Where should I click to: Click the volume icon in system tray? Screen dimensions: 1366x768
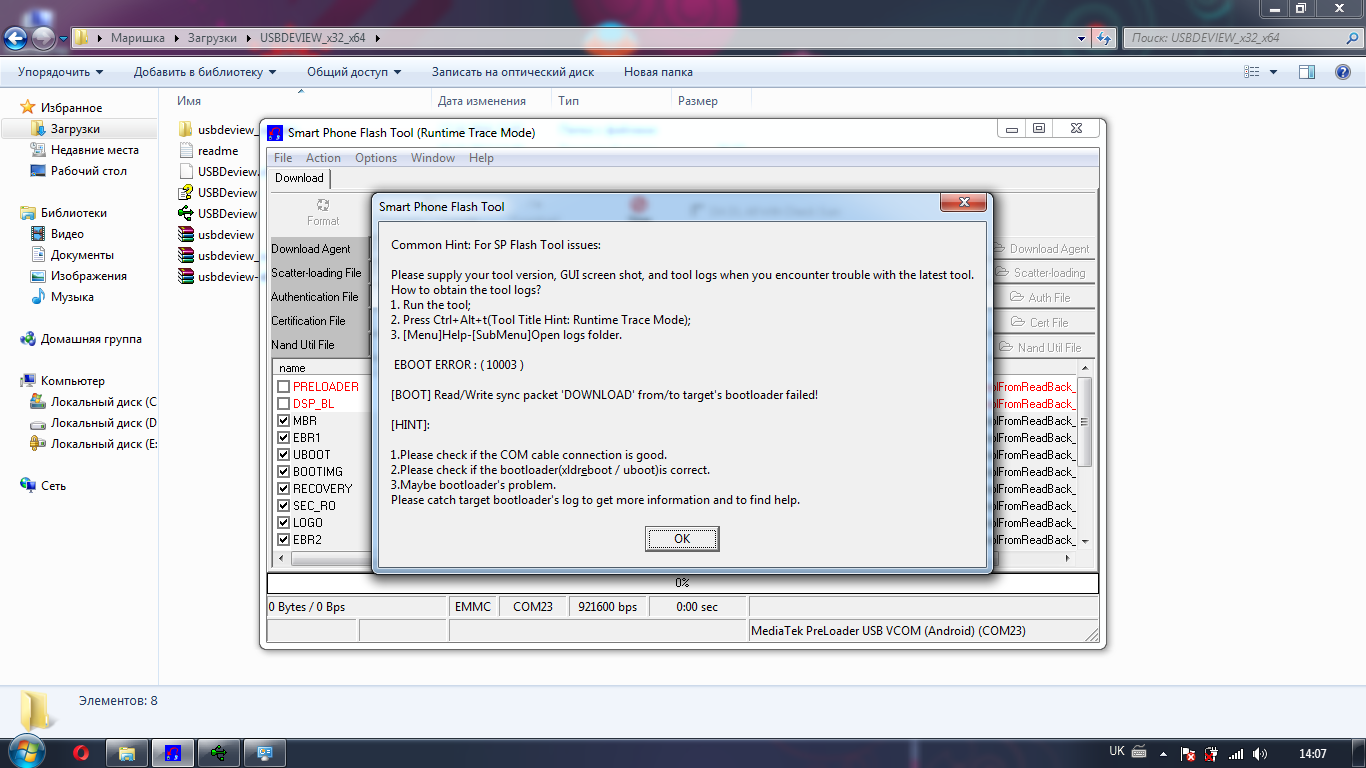pyautogui.click(x=1260, y=753)
